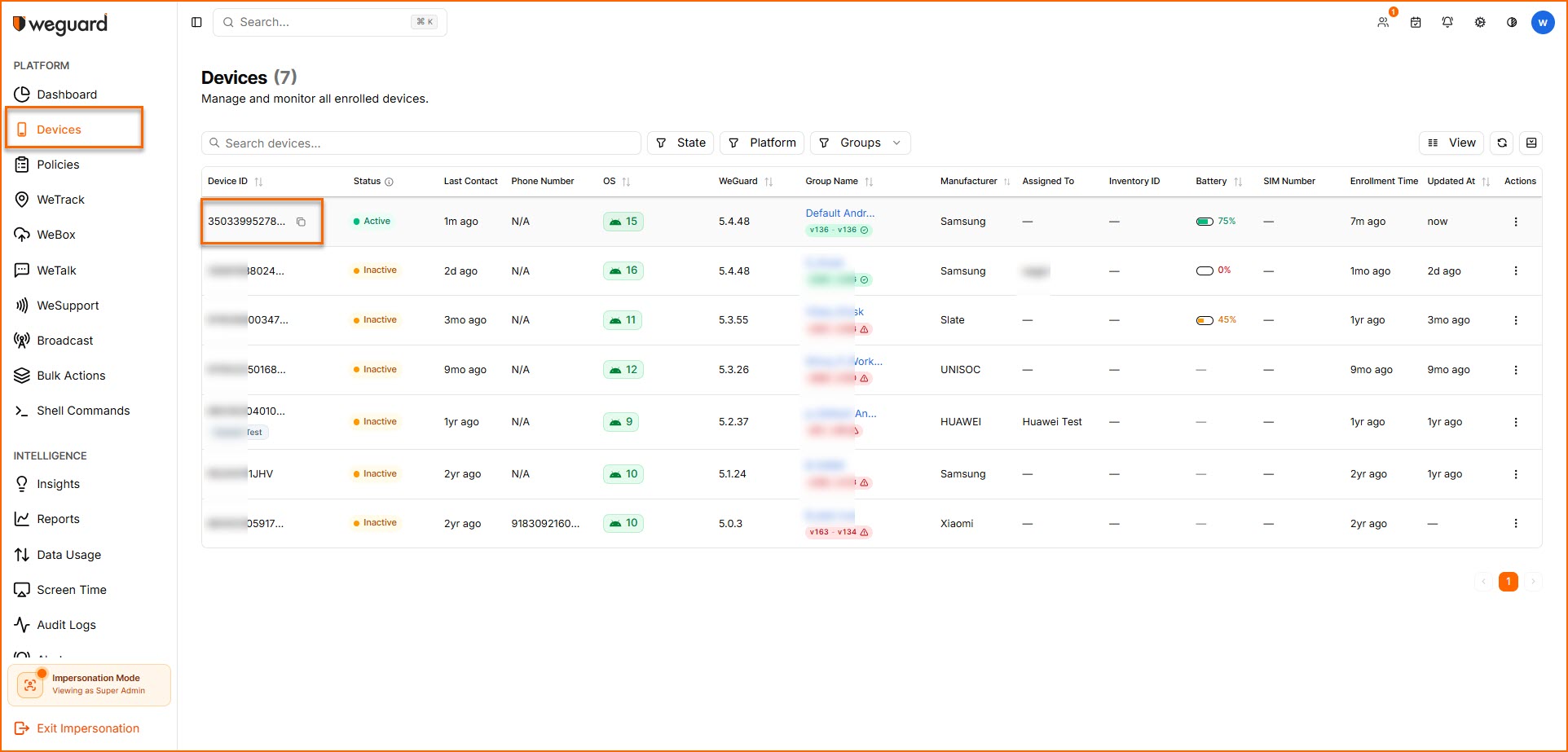Open the State filter
The width and height of the screenshot is (1568, 752).
681,143
